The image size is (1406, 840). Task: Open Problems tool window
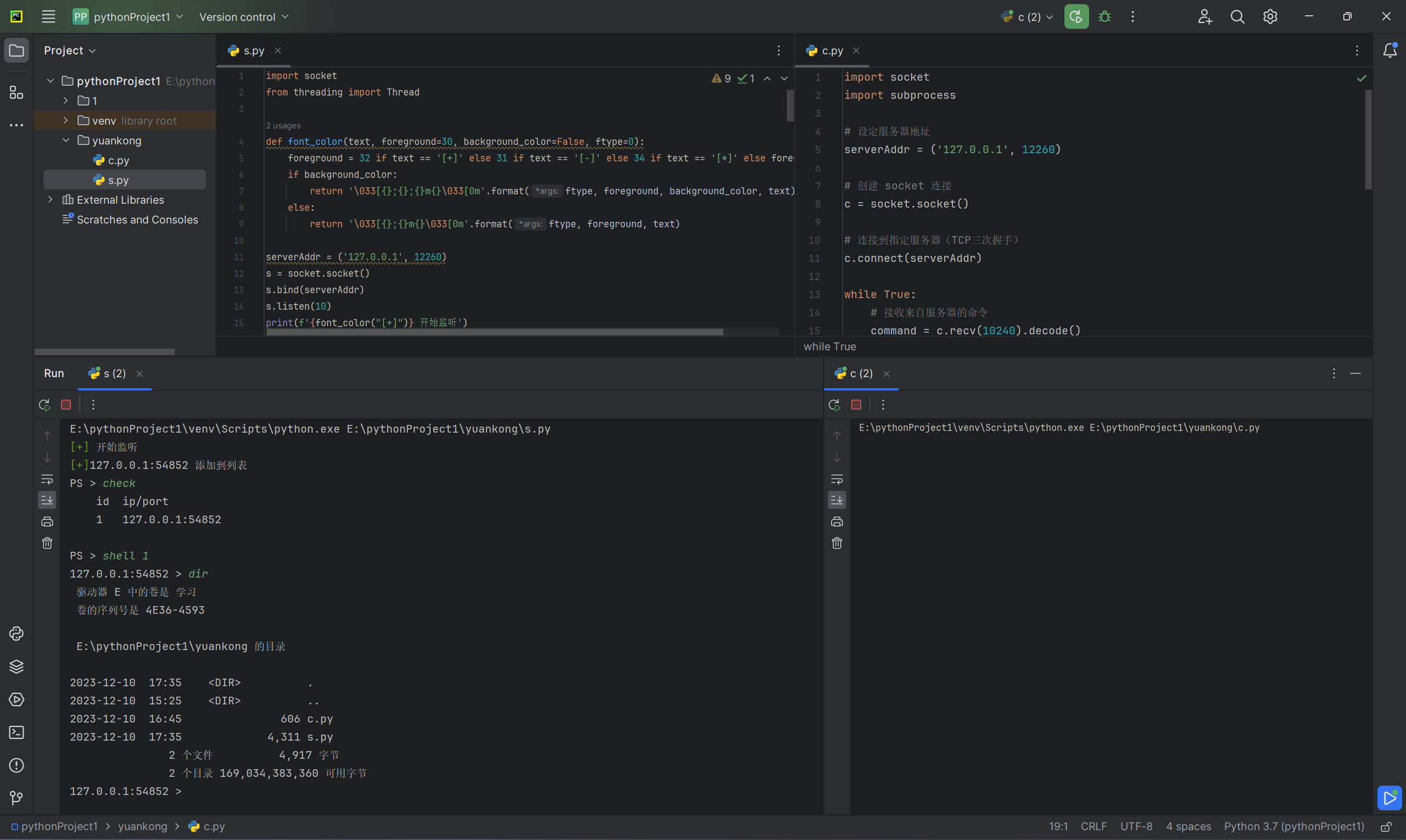click(x=16, y=765)
